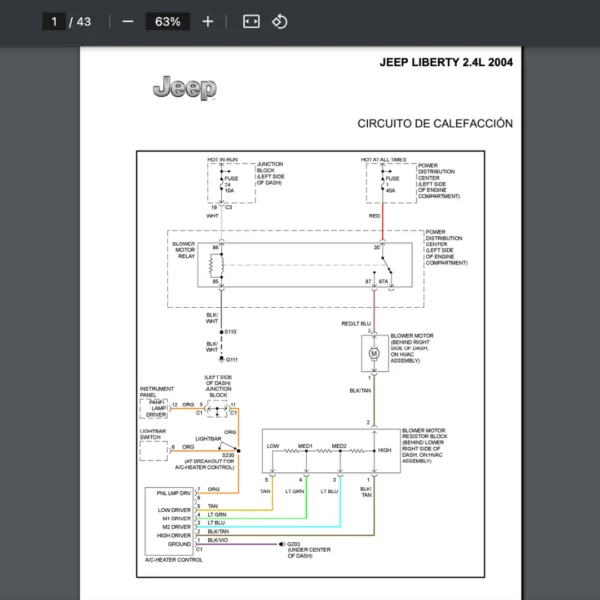Click the BLOWER MOTOR RELAY label

(x=184, y=250)
